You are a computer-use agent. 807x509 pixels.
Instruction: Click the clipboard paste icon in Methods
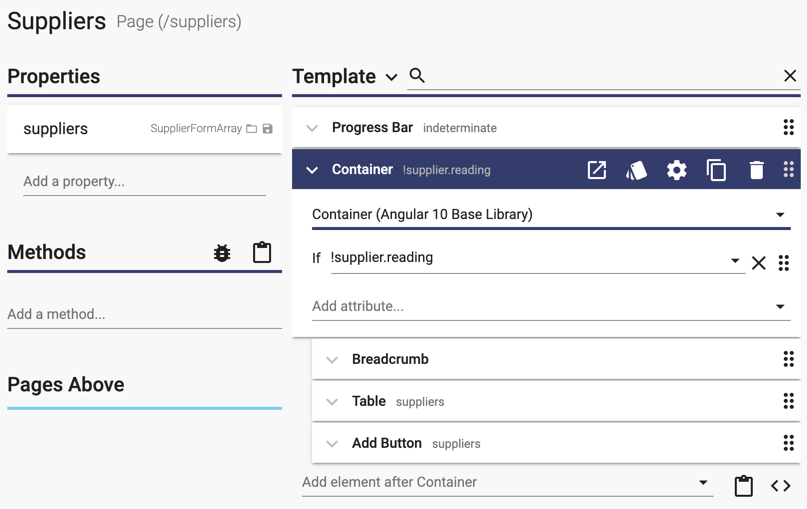(x=261, y=252)
